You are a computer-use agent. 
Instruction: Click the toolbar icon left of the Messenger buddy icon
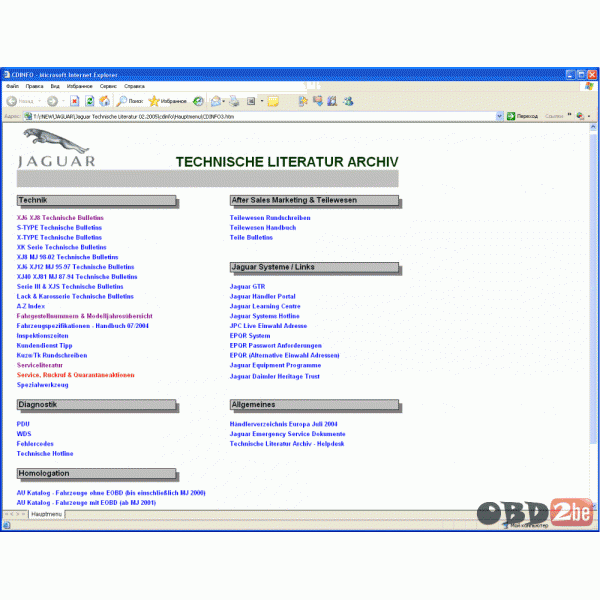[332, 101]
